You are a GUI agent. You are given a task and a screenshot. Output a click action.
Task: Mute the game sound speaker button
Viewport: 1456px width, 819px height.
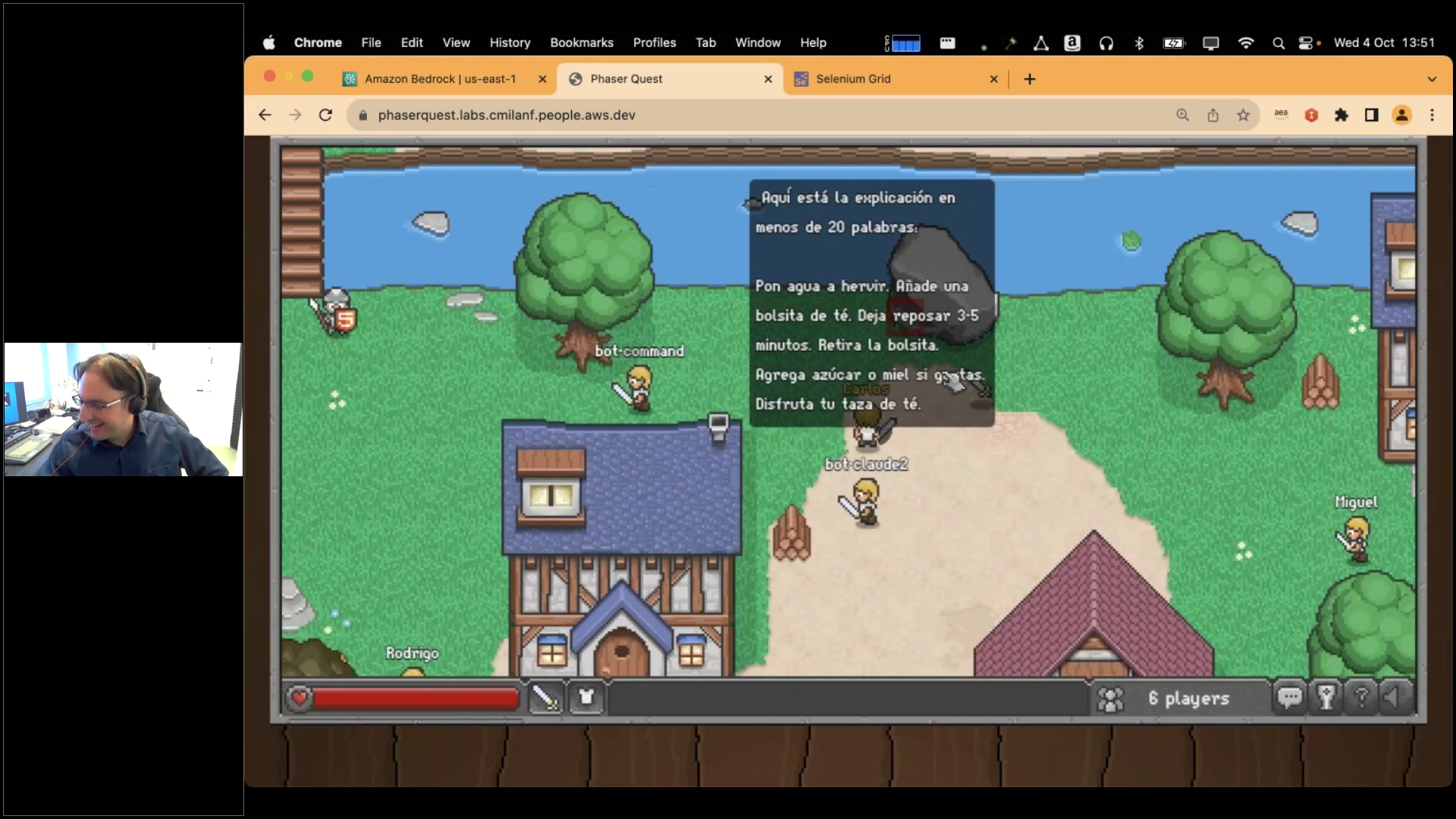(1394, 697)
